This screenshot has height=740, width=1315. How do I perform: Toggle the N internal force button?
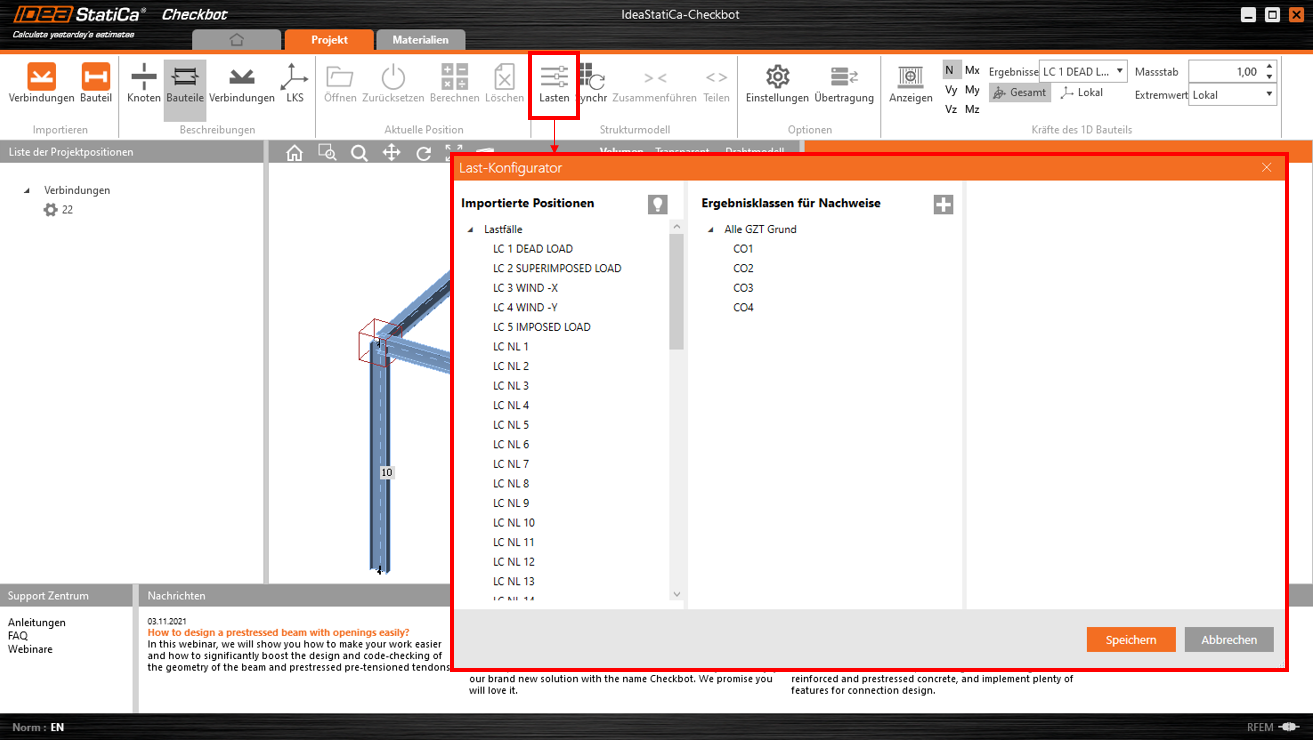click(950, 70)
